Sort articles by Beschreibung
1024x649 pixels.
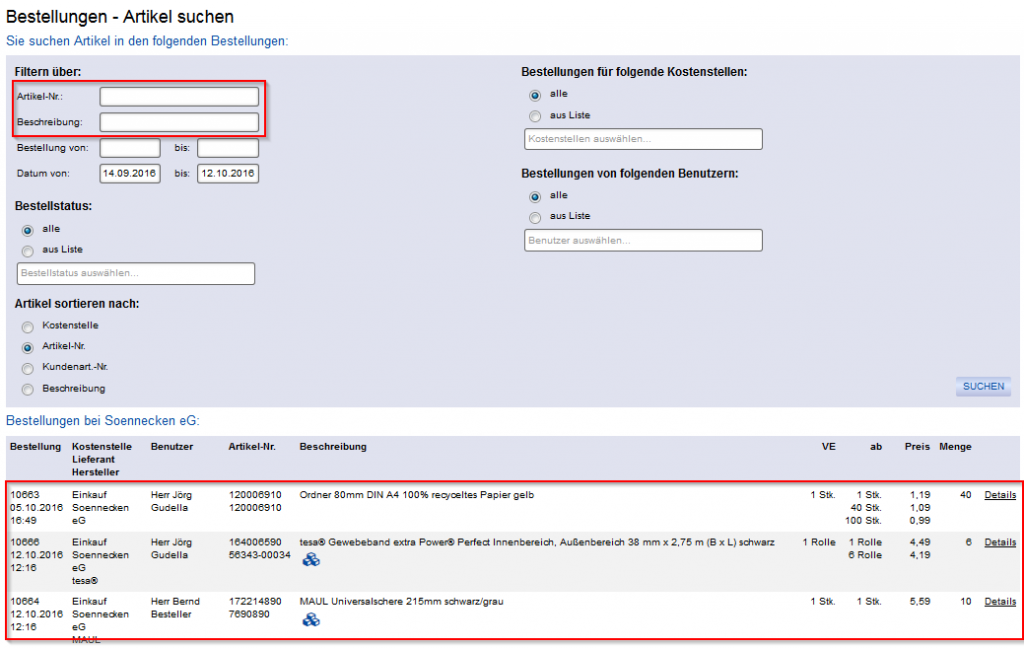(x=27, y=390)
